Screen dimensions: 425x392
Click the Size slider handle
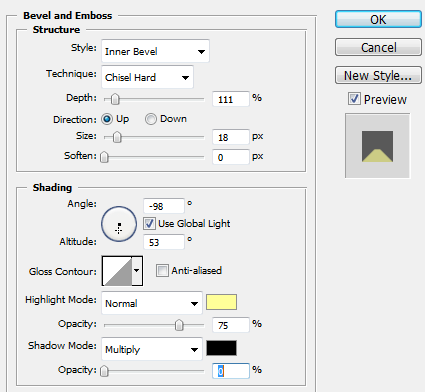(117, 137)
